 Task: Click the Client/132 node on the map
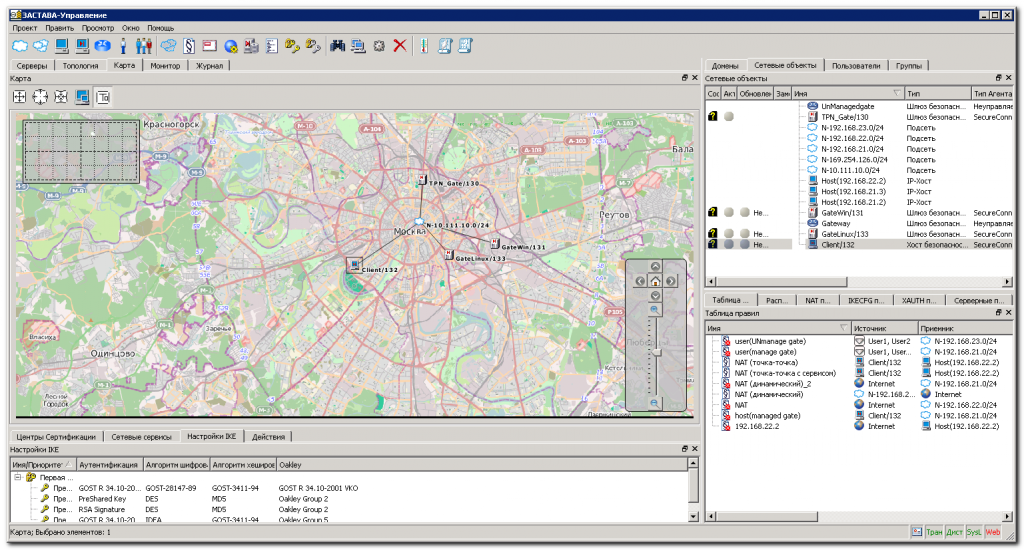tap(354, 265)
